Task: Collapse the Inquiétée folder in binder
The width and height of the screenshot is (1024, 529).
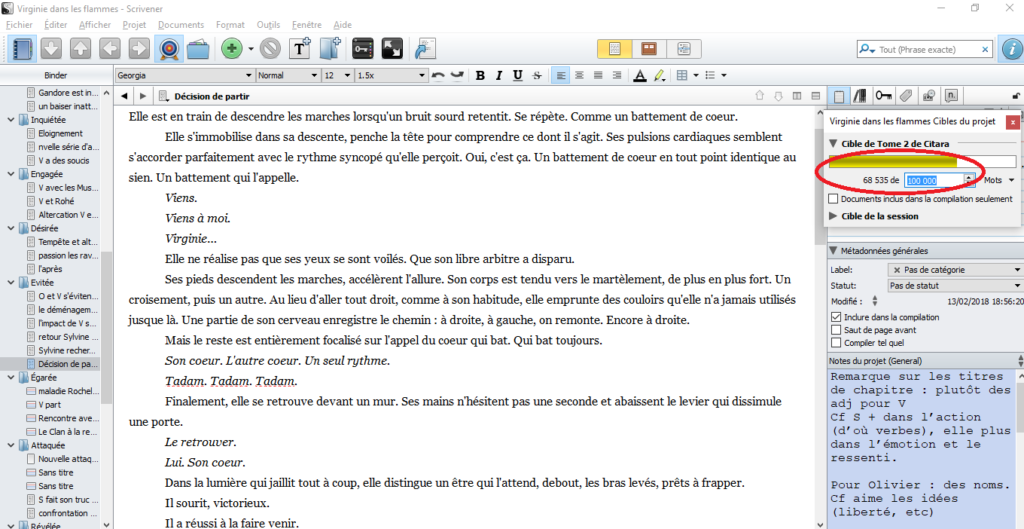Action: (10, 120)
